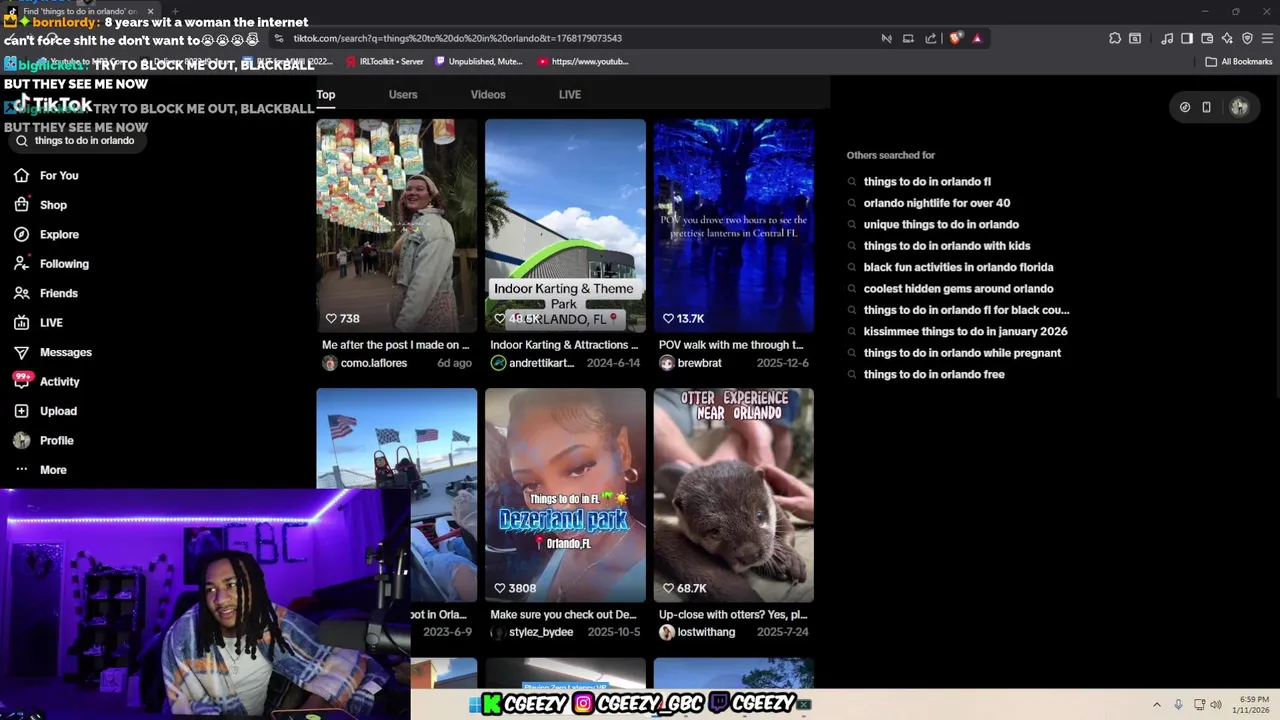Open the profile avatar menu top right

click(1239, 107)
